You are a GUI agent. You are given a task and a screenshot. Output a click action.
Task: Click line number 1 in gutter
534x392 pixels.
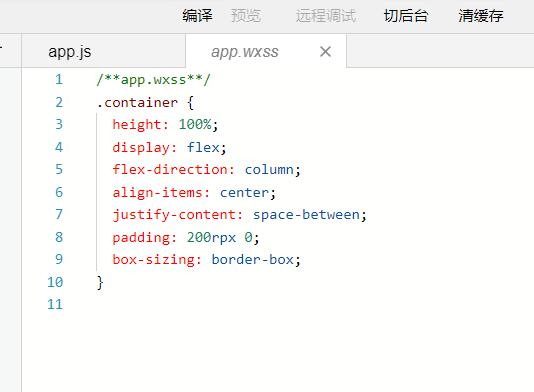point(59,79)
